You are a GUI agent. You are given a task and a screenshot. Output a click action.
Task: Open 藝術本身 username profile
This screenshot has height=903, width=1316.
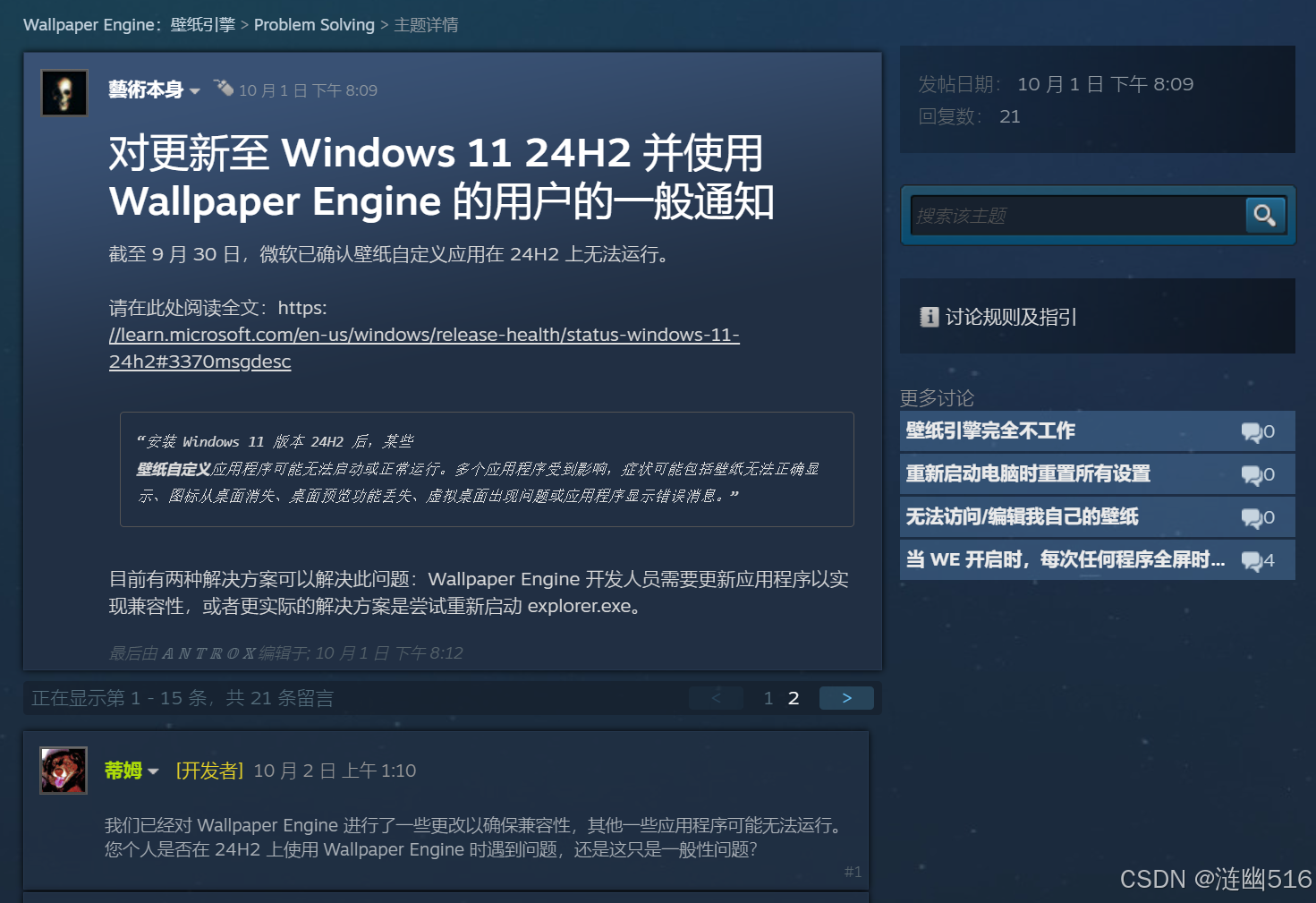[x=146, y=90]
